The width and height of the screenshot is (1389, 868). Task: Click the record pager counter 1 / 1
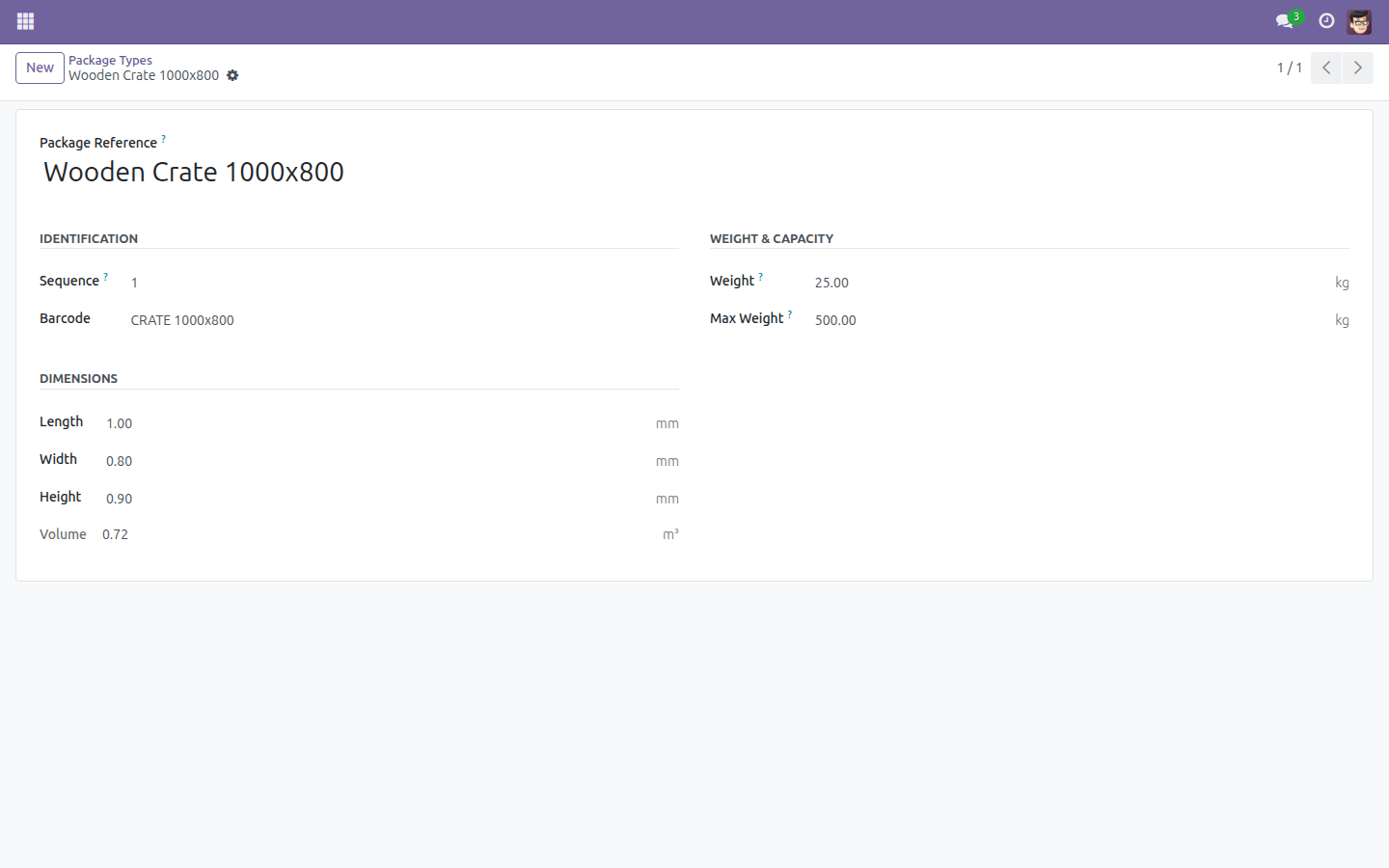click(1290, 68)
